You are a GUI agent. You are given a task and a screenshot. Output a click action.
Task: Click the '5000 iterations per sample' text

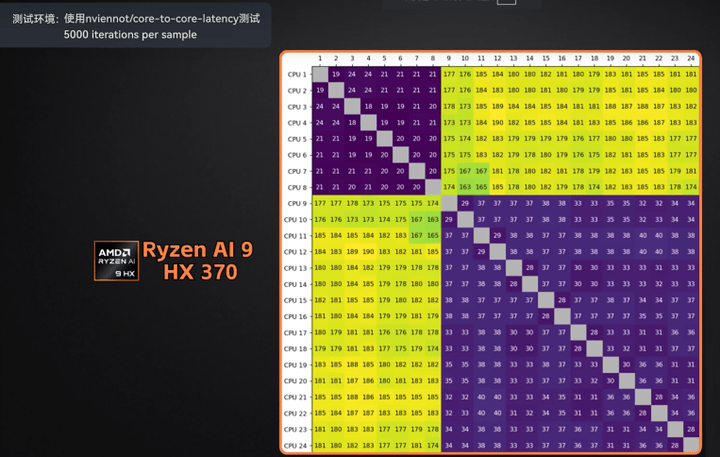point(130,35)
